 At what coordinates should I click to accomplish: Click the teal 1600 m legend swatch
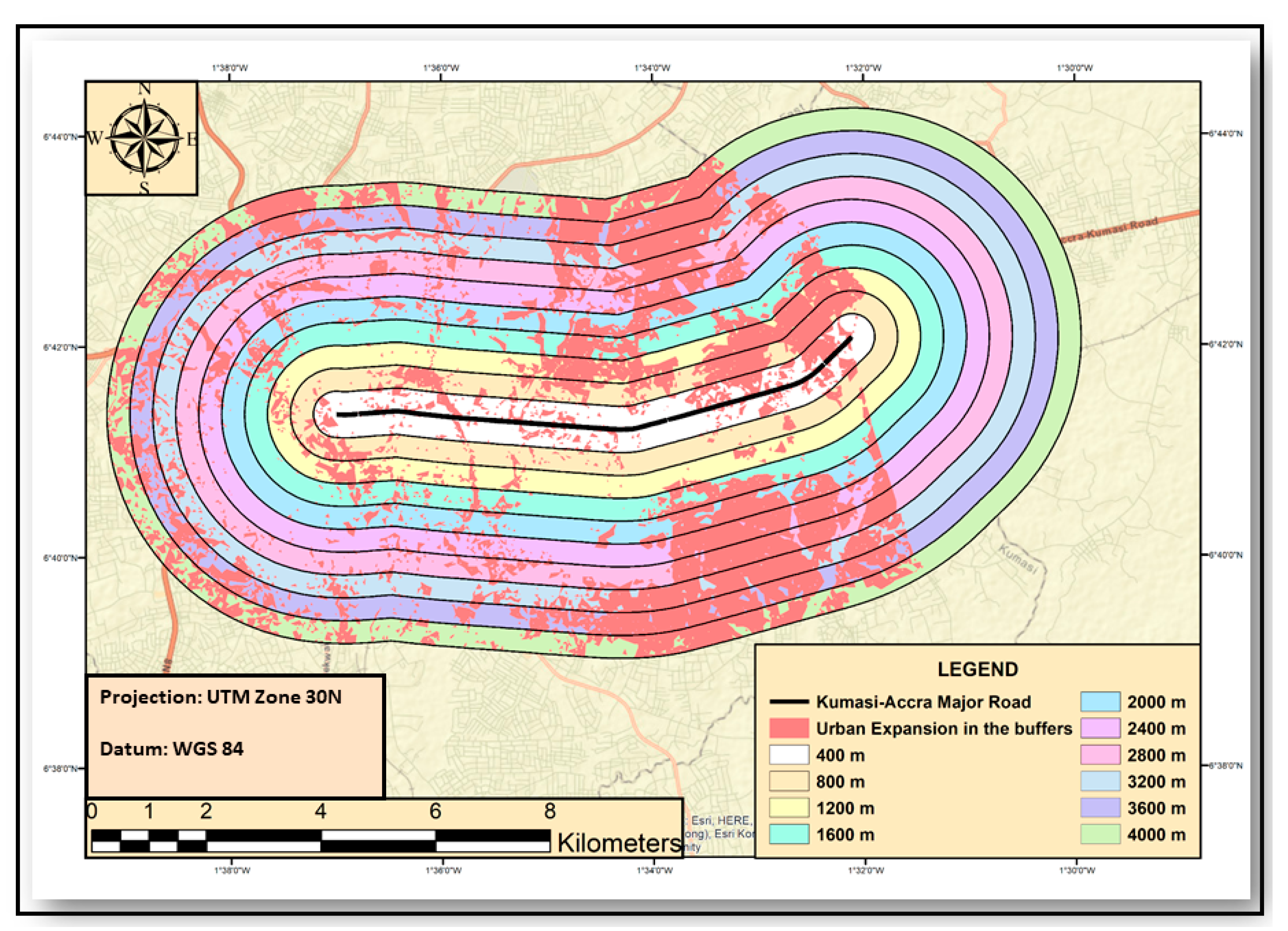click(790, 835)
